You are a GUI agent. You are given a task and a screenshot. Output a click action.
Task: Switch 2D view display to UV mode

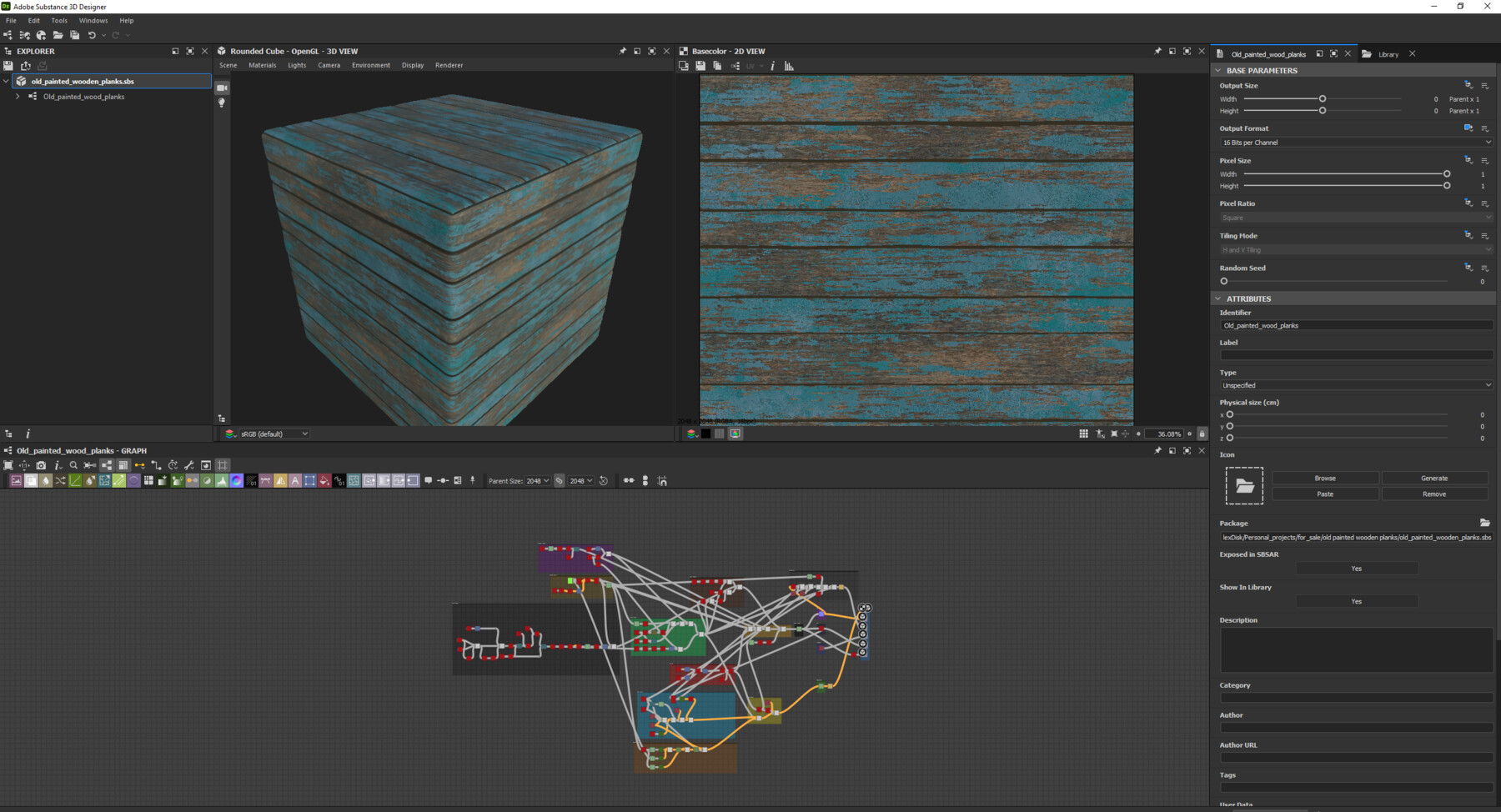point(750,65)
